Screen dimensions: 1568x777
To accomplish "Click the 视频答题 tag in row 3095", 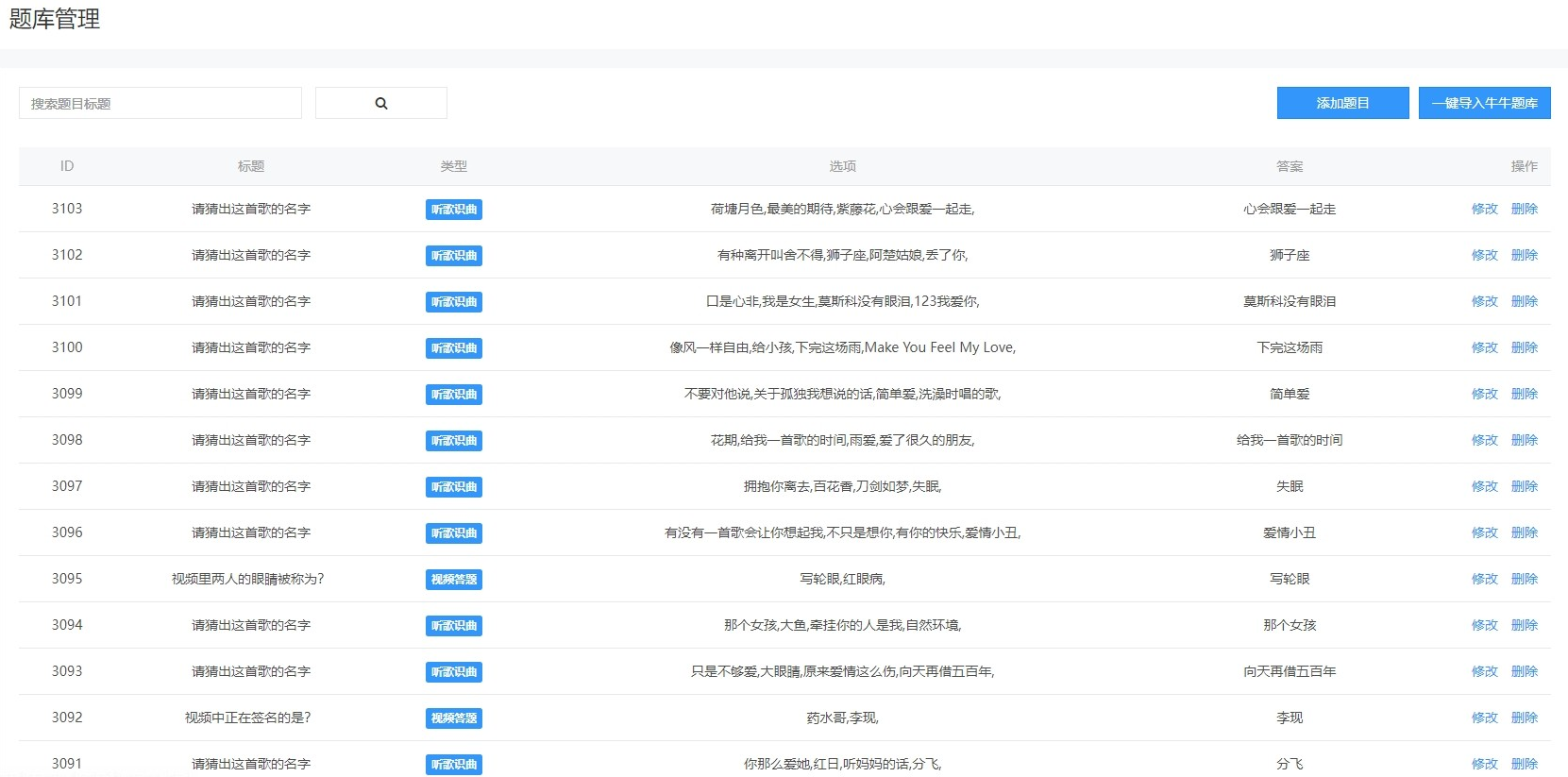I will [454, 580].
